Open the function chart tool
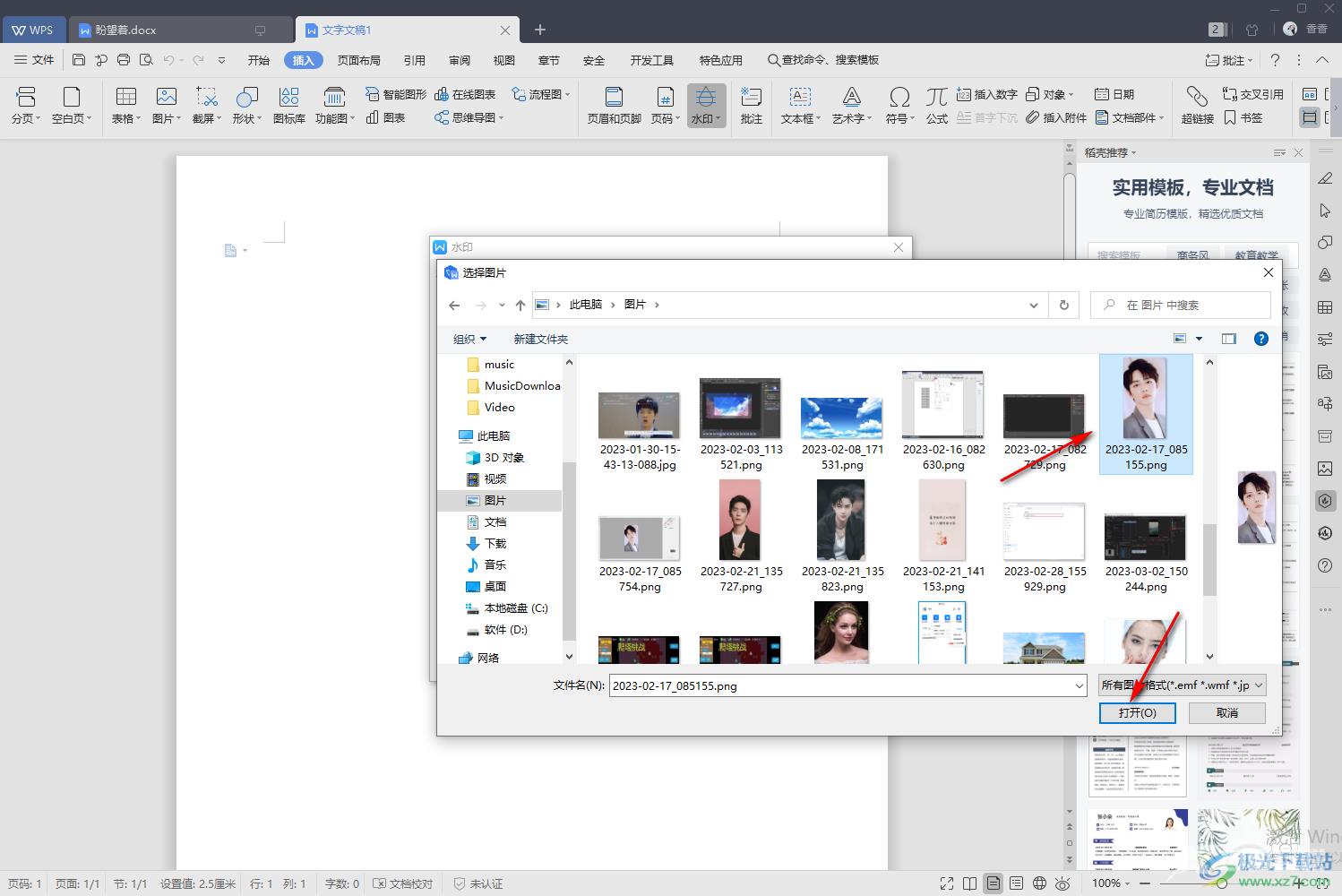 (334, 105)
